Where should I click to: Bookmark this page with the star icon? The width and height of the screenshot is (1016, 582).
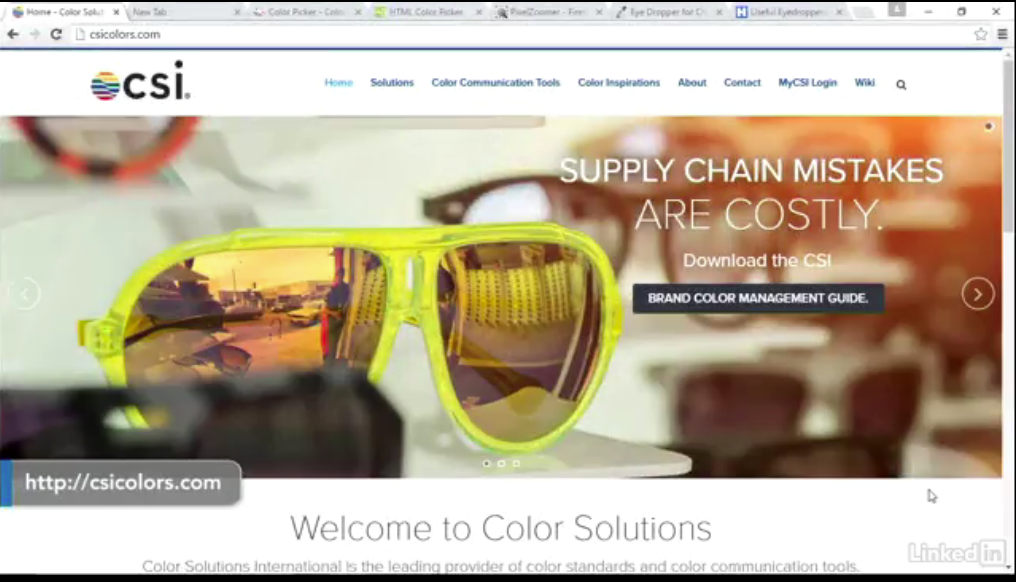[x=981, y=34]
